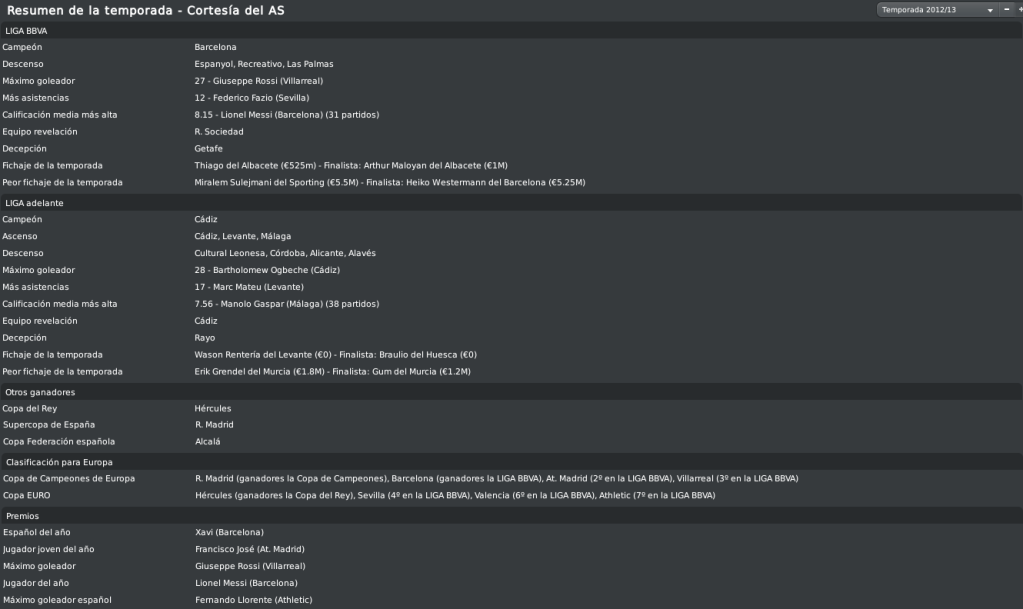
Task: Open the Temporada 2012/13 season dropdown
Action: point(936,10)
